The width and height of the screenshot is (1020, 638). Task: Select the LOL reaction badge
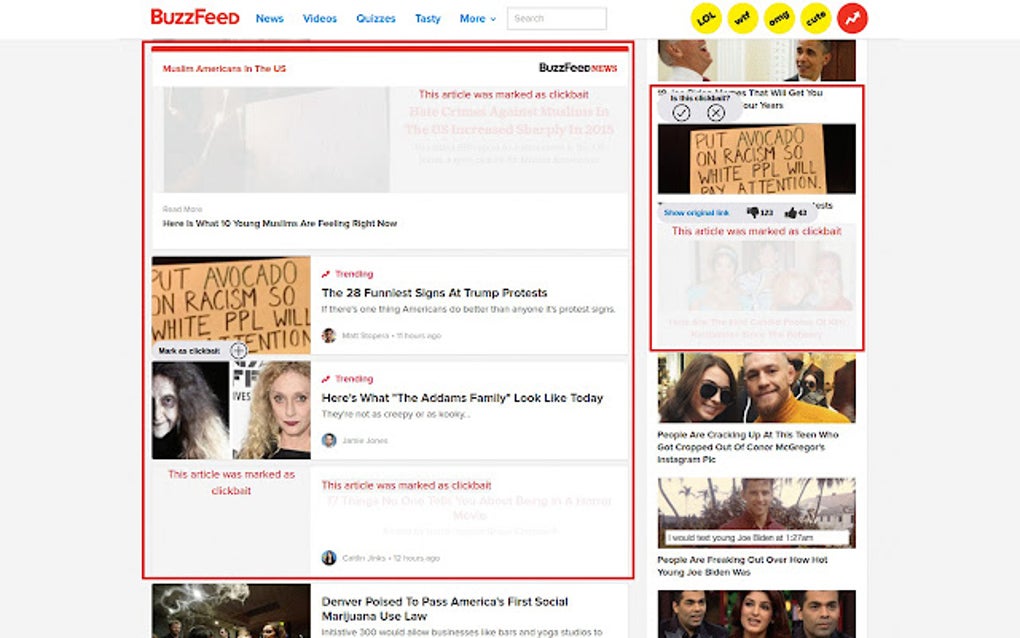(x=705, y=17)
